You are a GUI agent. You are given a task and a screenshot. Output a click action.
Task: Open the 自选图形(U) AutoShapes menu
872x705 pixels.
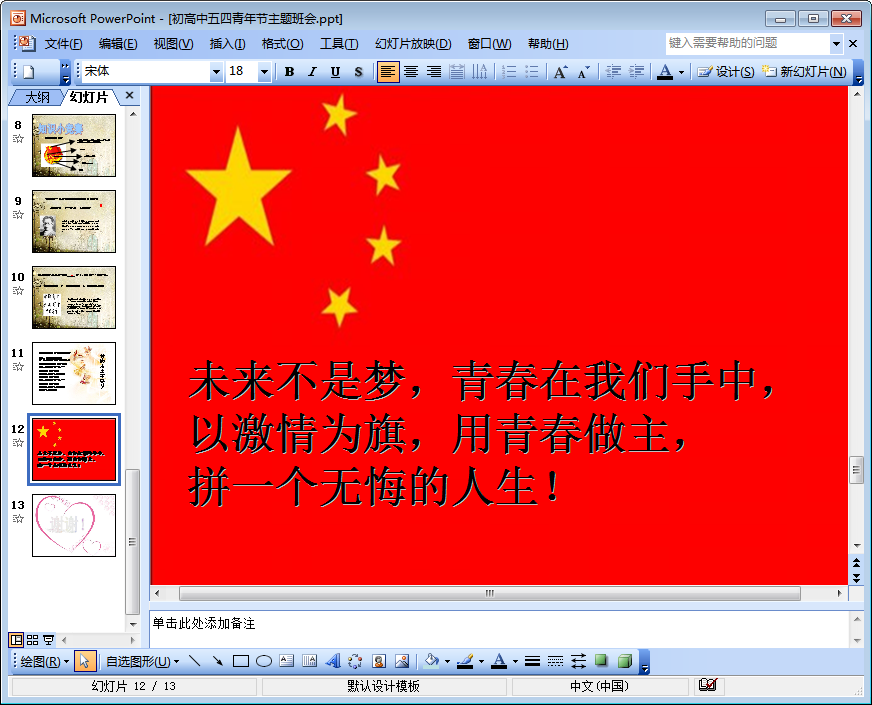tap(142, 662)
